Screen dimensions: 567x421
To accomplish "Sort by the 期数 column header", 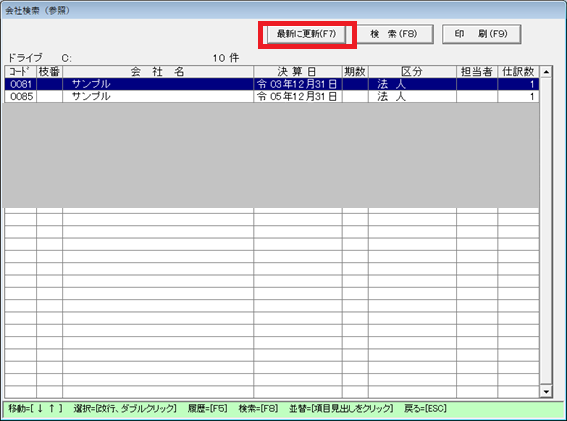I will pos(355,72).
